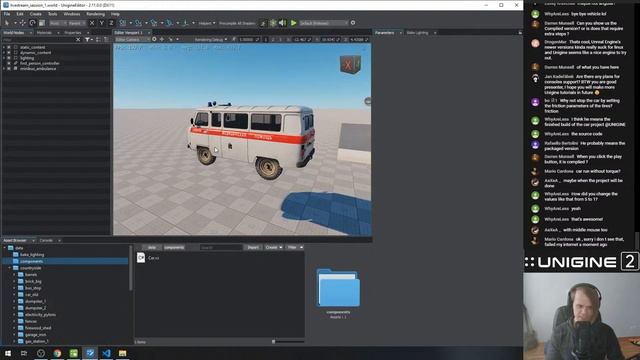Image resolution: width=640 pixels, height=360 pixels.
Task: Expand the static_content node
Action: (4, 47)
